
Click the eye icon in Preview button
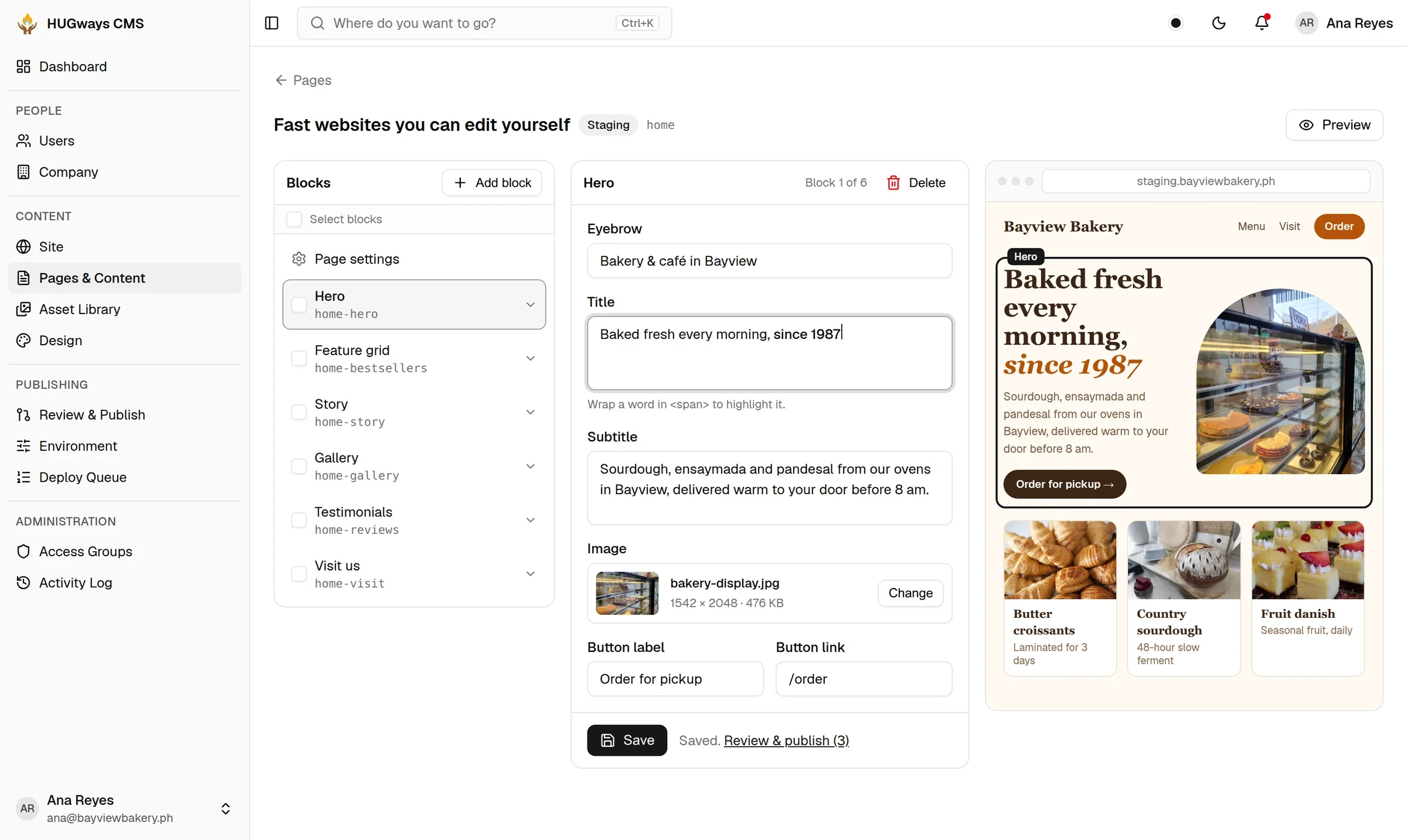1306,125
